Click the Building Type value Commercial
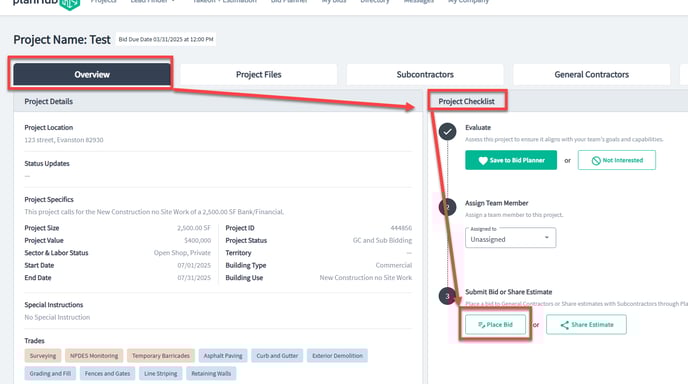688x384 pixels. click(394, 266)
